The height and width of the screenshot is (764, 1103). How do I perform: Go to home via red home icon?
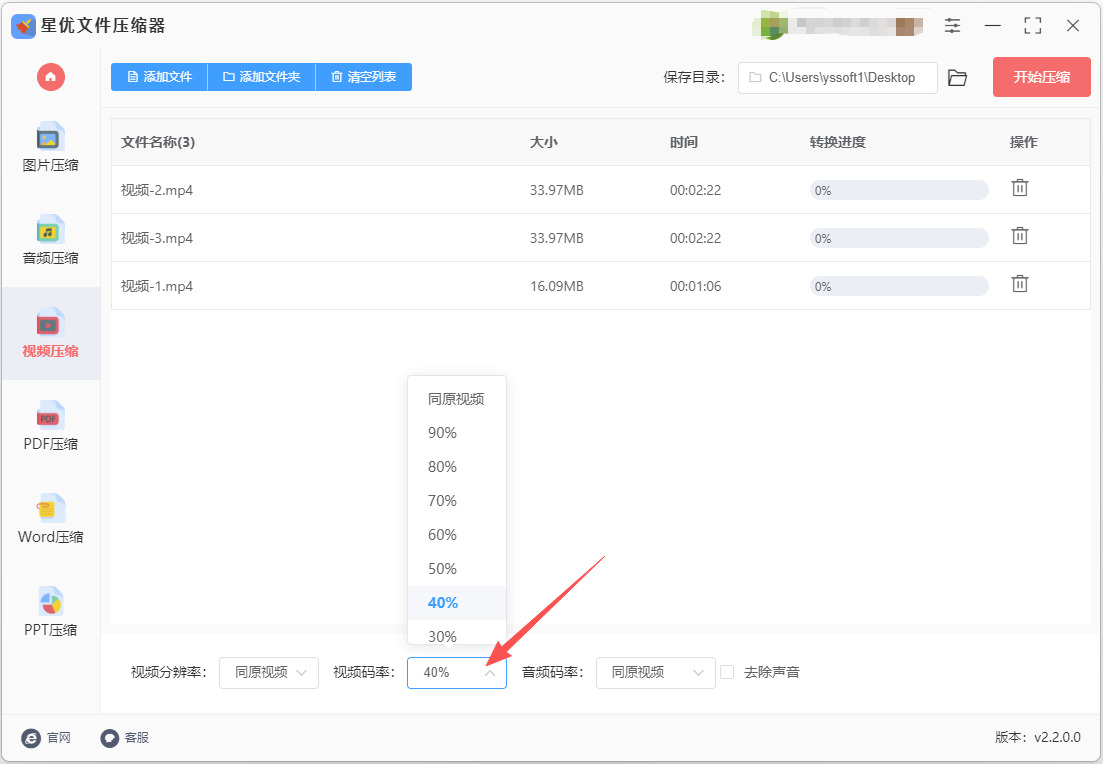tap(51, 77)
